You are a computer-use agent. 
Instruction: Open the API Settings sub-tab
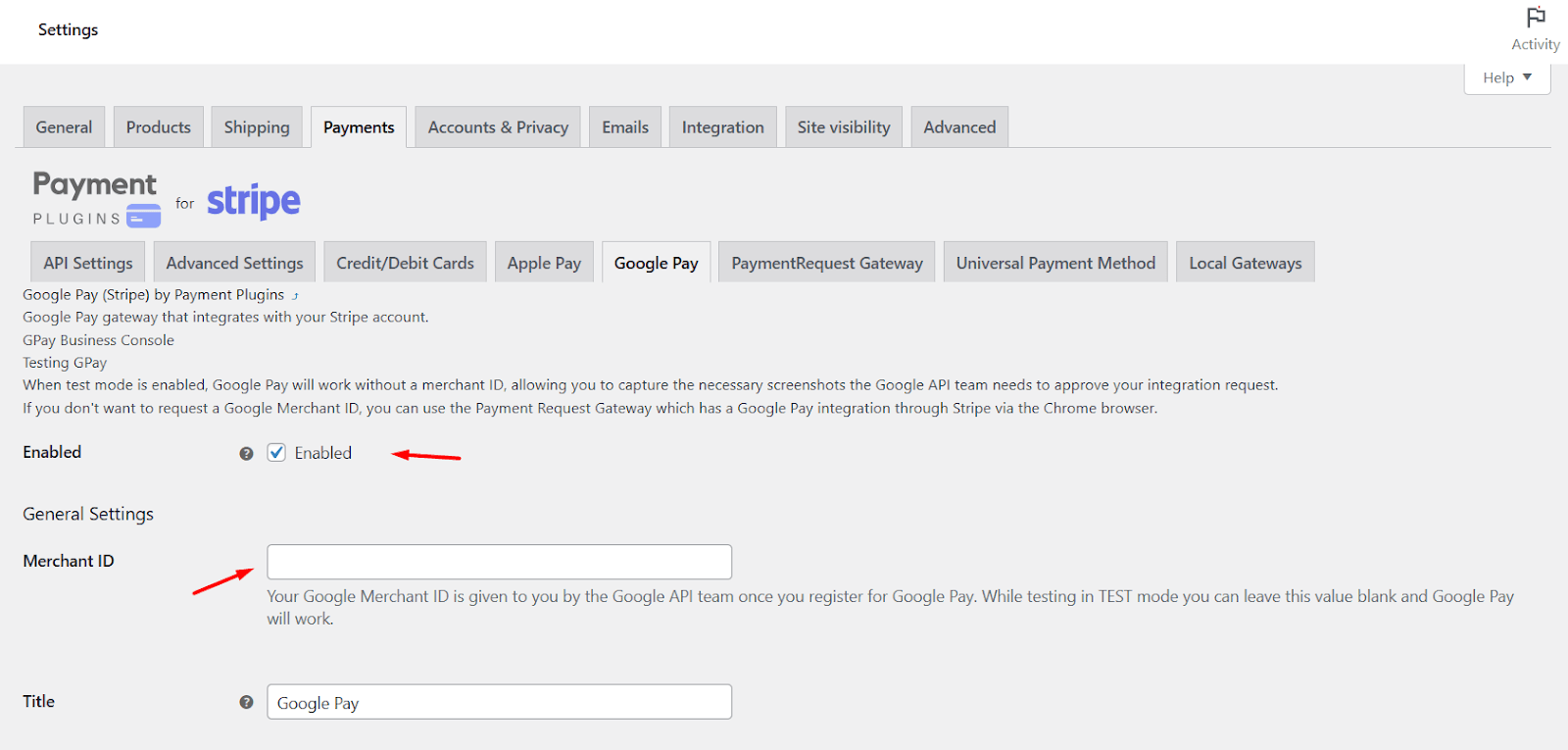pos(88,263)
